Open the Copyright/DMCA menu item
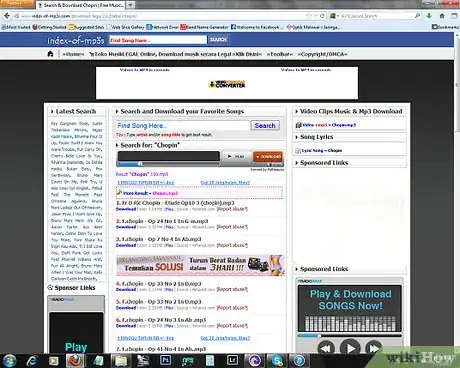 click(322, 54)
